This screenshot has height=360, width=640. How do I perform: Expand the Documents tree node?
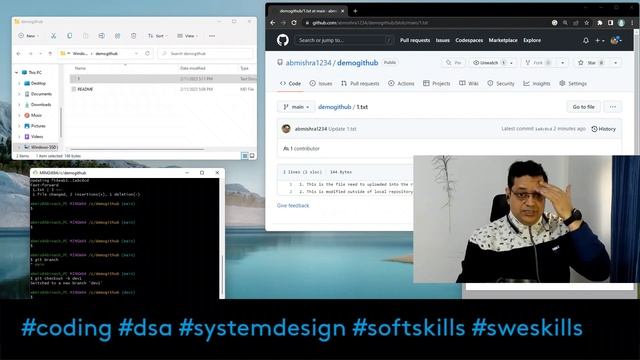[19, 94]
